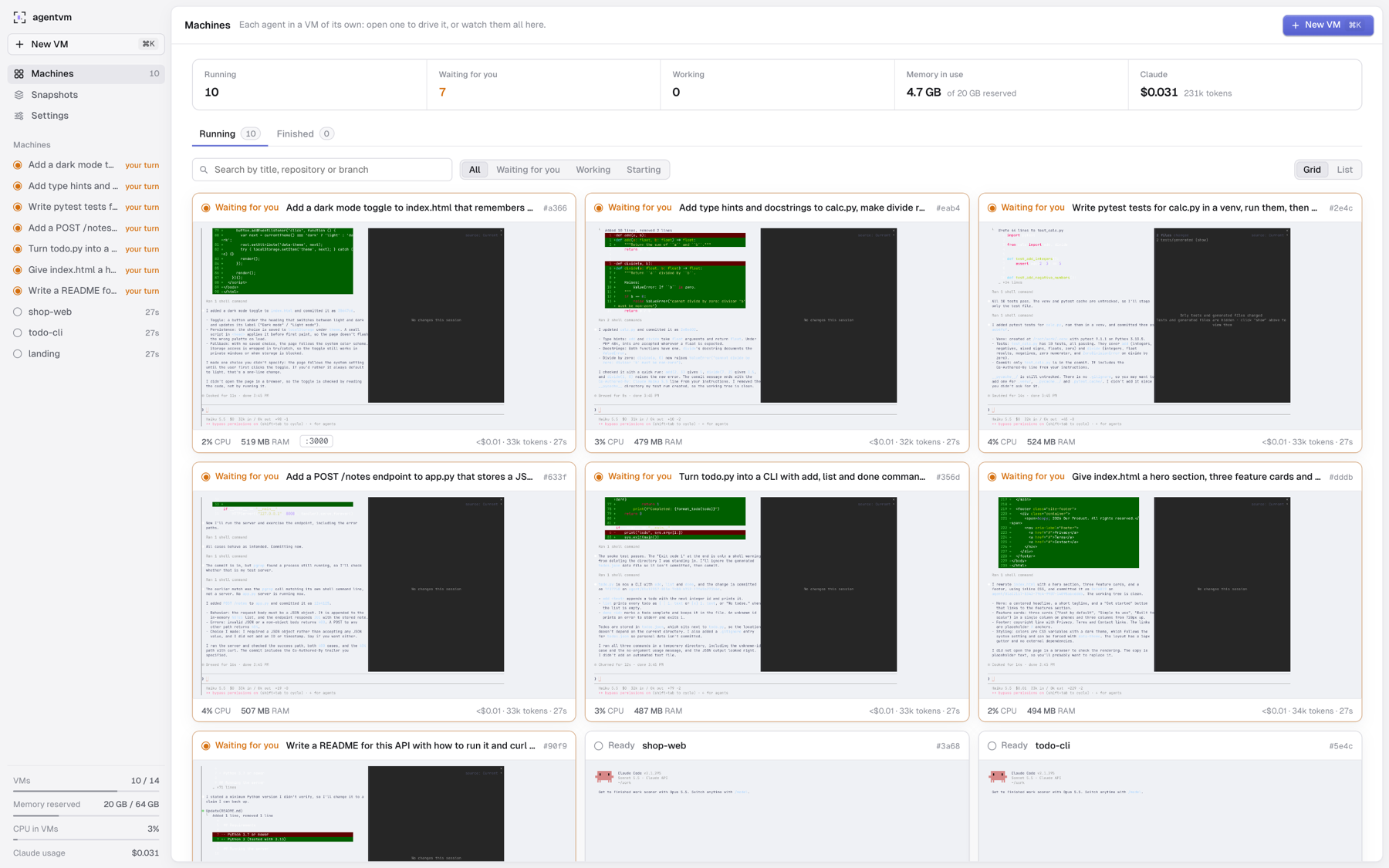1389x868 pixels.
Task: Click the #2e4c machine ID
Action: coord(1340,208)
